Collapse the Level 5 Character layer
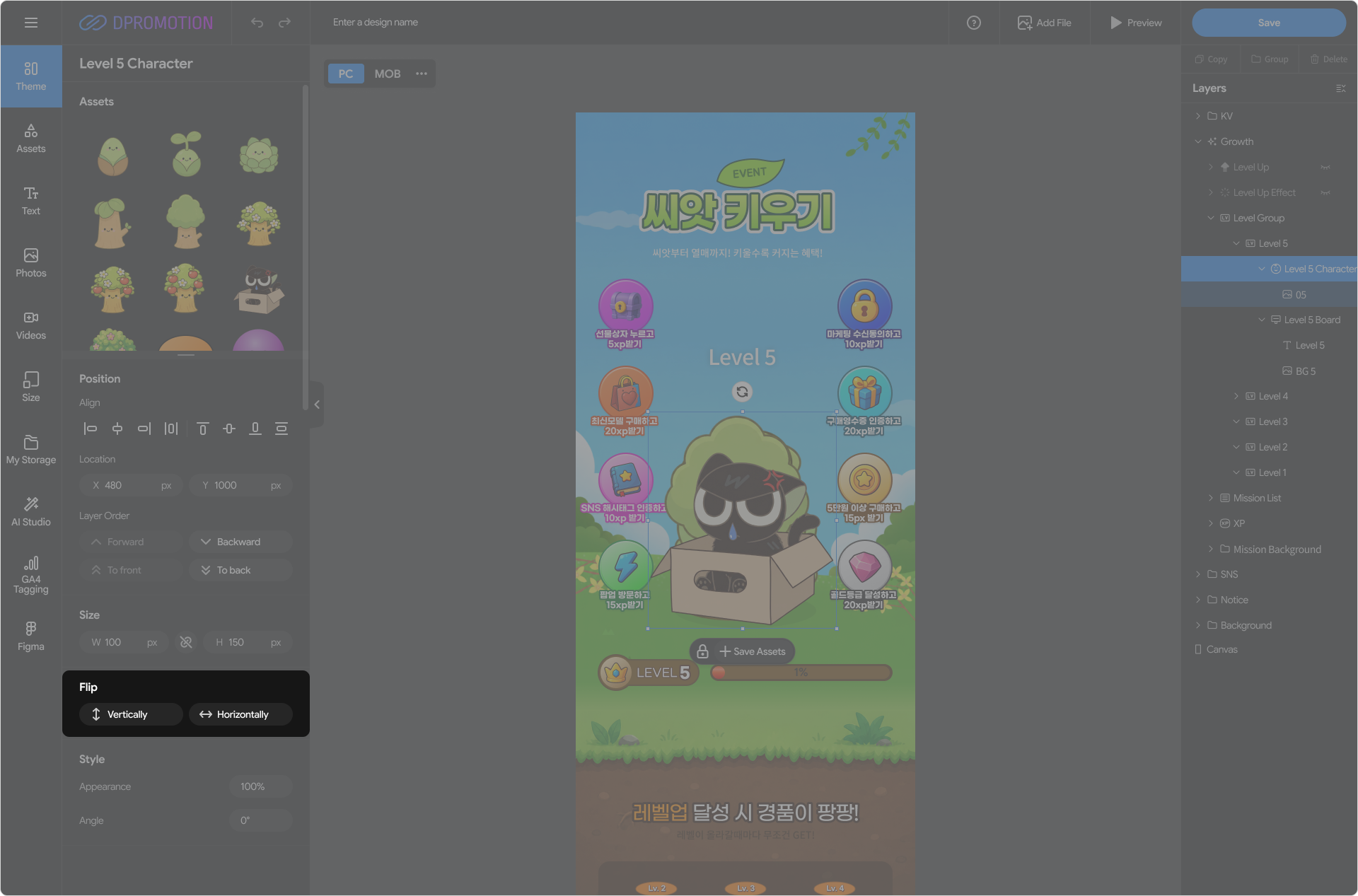This screenshot has width=1358, height=896. click(1261, 269)
